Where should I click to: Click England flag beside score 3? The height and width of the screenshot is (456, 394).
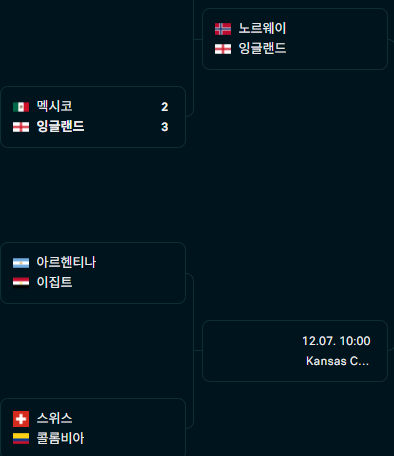tap(21, 127)
